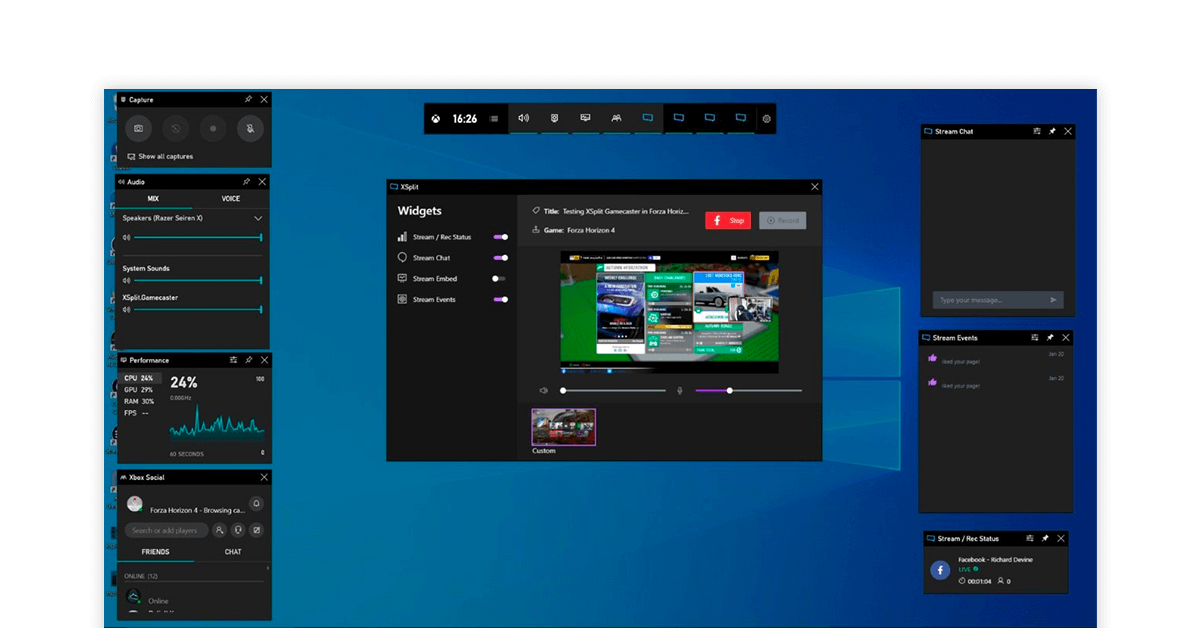Switch to the VOICE tab in Audio
The height and width of the screenshot is (628, 1200).
pos(231,199)
